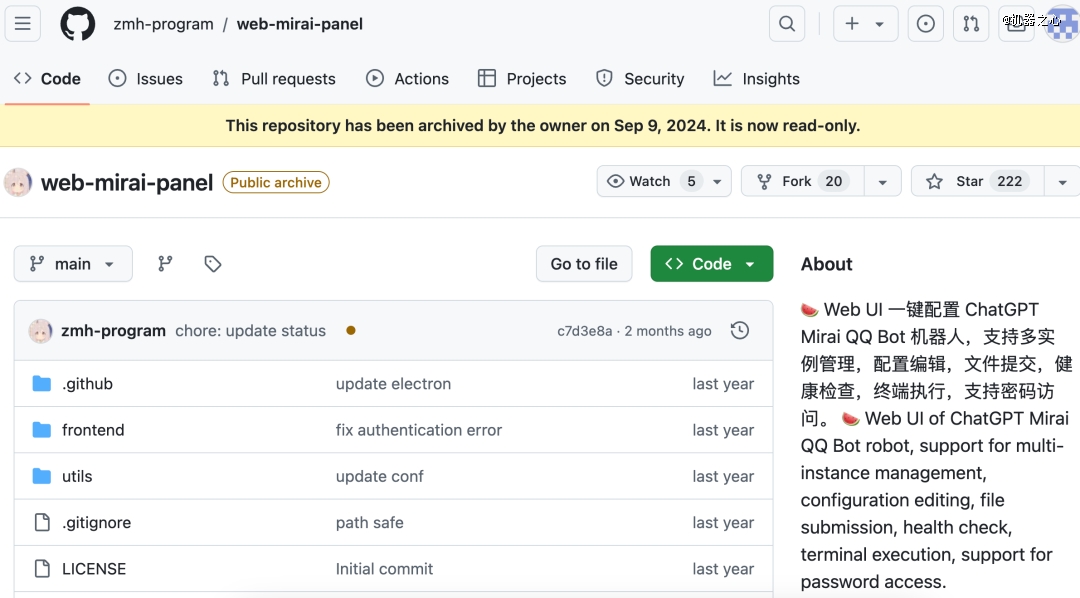The width and height of the screenshot is (1080, 598).
Task: Open zmh-program commit author link
Action: point(114,331)
